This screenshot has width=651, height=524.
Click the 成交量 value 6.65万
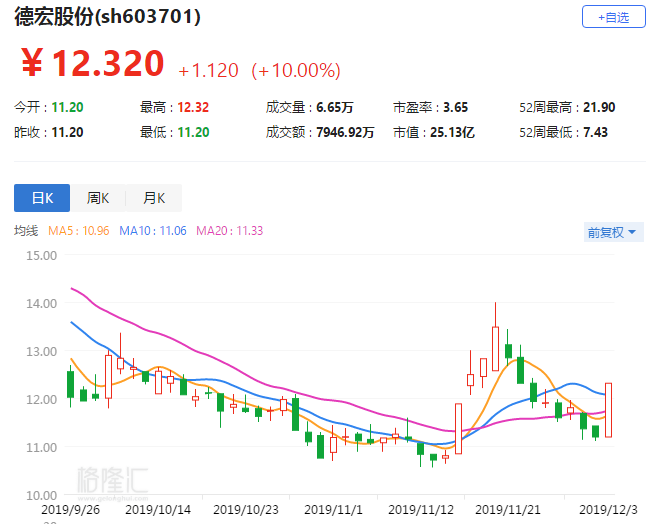point(335,107)
